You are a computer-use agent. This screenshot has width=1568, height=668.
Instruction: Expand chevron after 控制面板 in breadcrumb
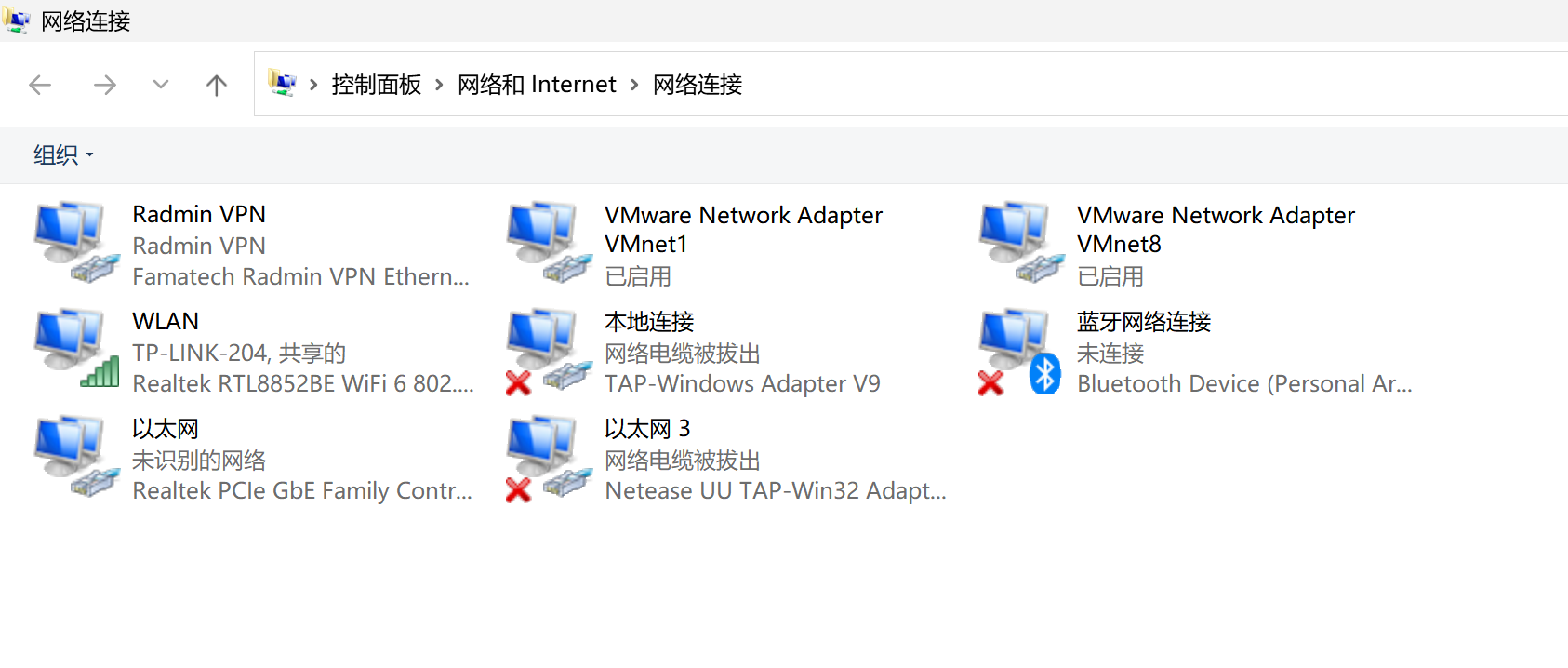[x=439, y=85]
